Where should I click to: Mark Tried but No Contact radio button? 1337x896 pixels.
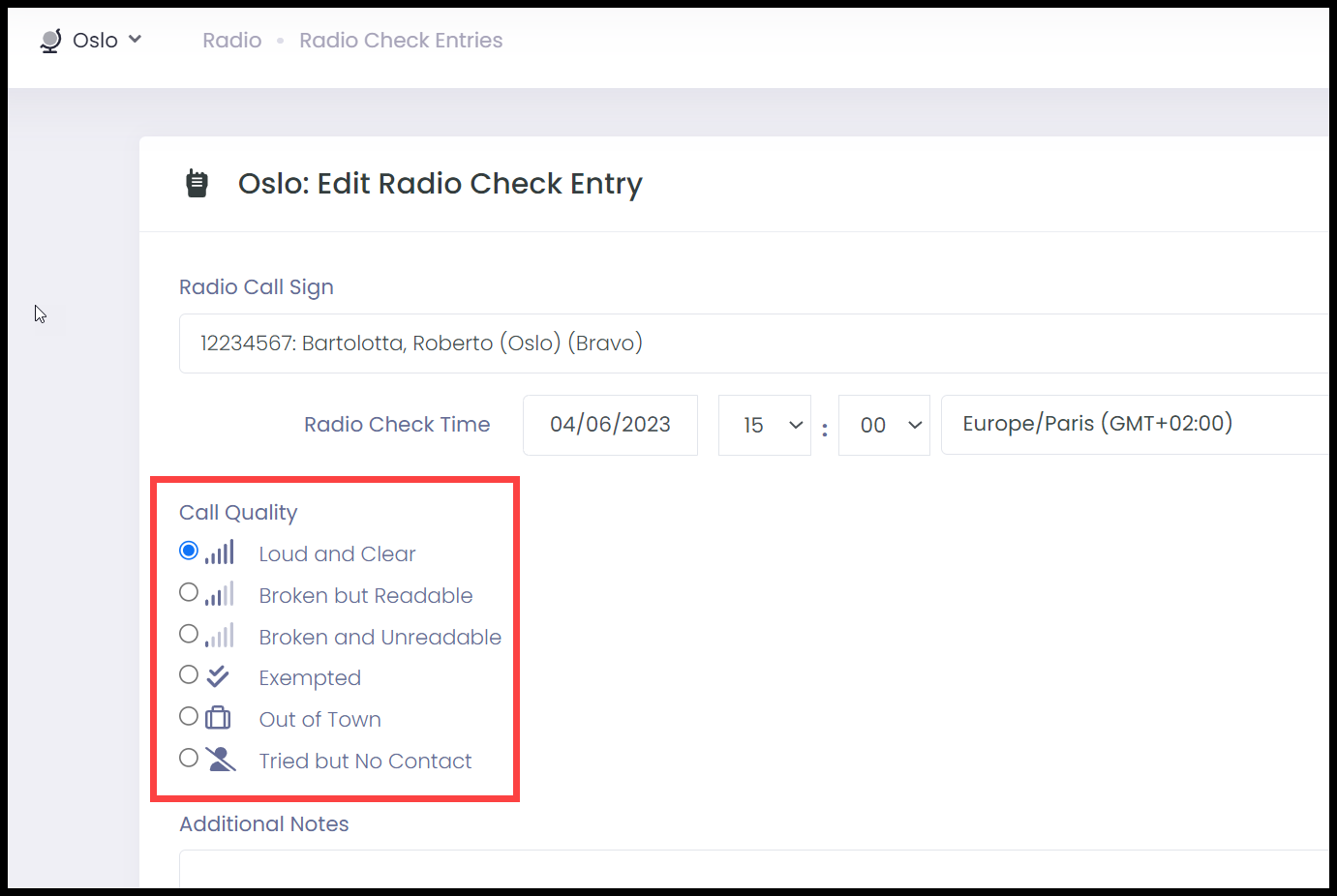coord(189,758)
